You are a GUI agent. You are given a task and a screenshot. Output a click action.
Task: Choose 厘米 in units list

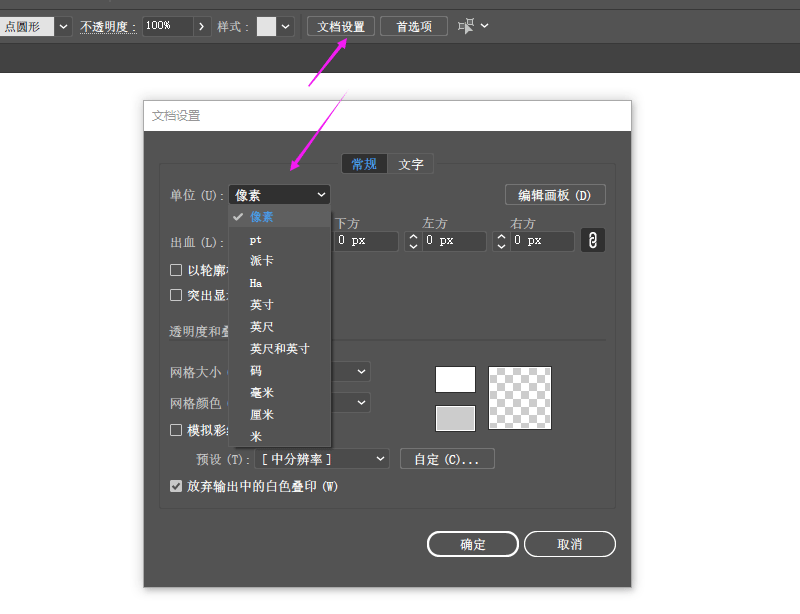pos(280,415)
